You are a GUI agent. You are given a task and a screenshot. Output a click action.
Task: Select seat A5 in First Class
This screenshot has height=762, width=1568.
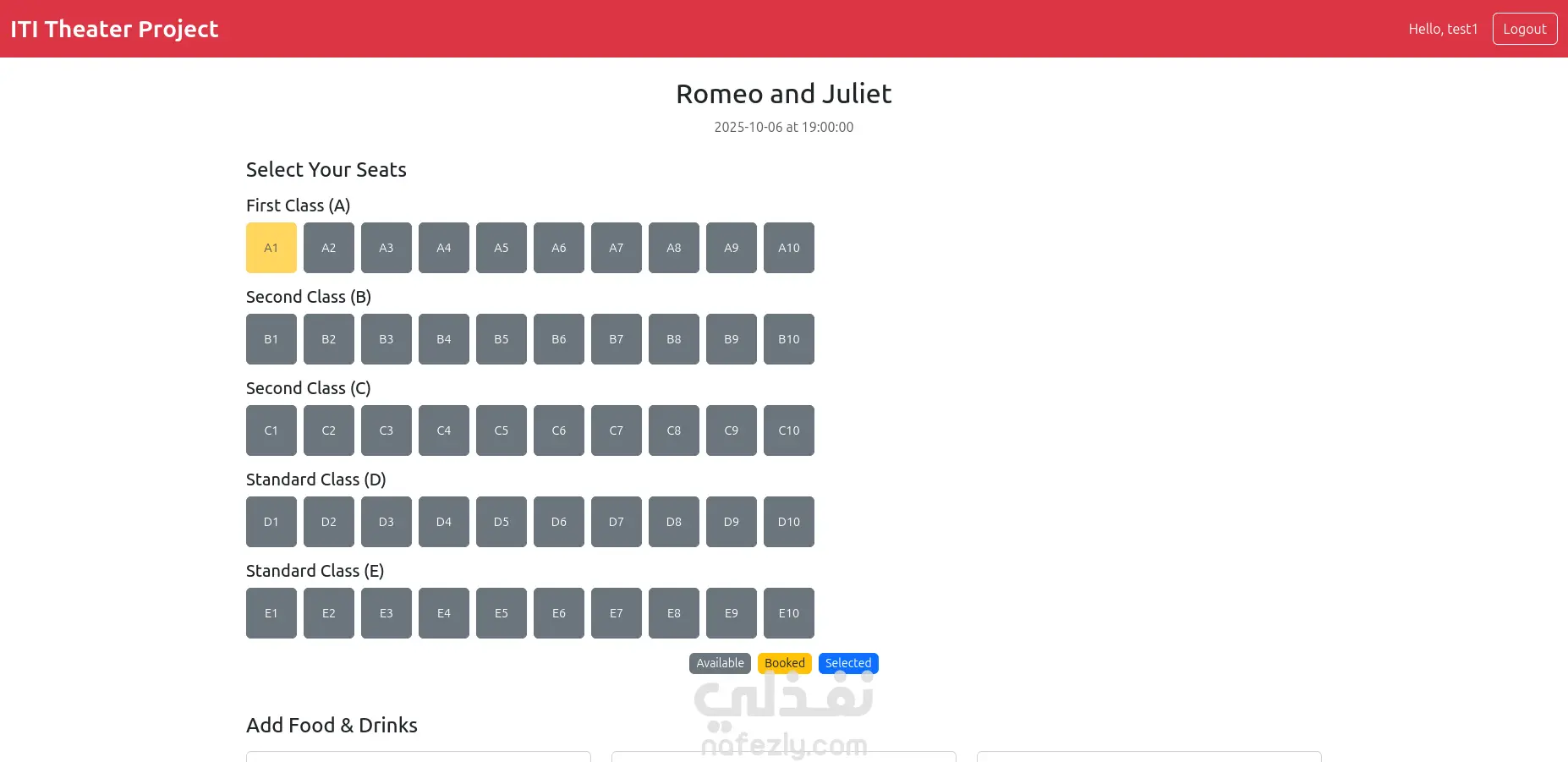point(502,248)
